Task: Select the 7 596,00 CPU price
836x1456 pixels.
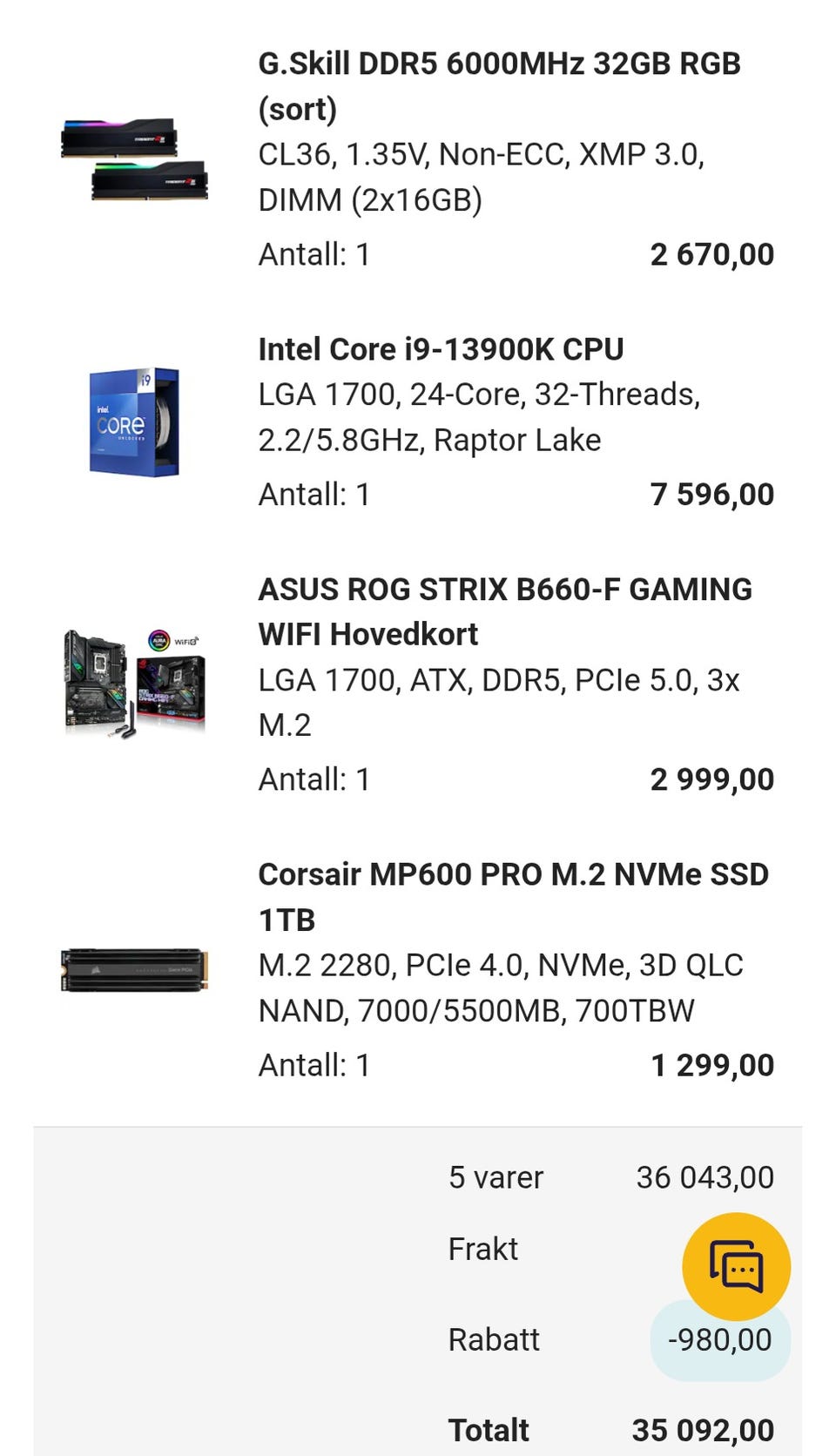Action: click(711, 494)
